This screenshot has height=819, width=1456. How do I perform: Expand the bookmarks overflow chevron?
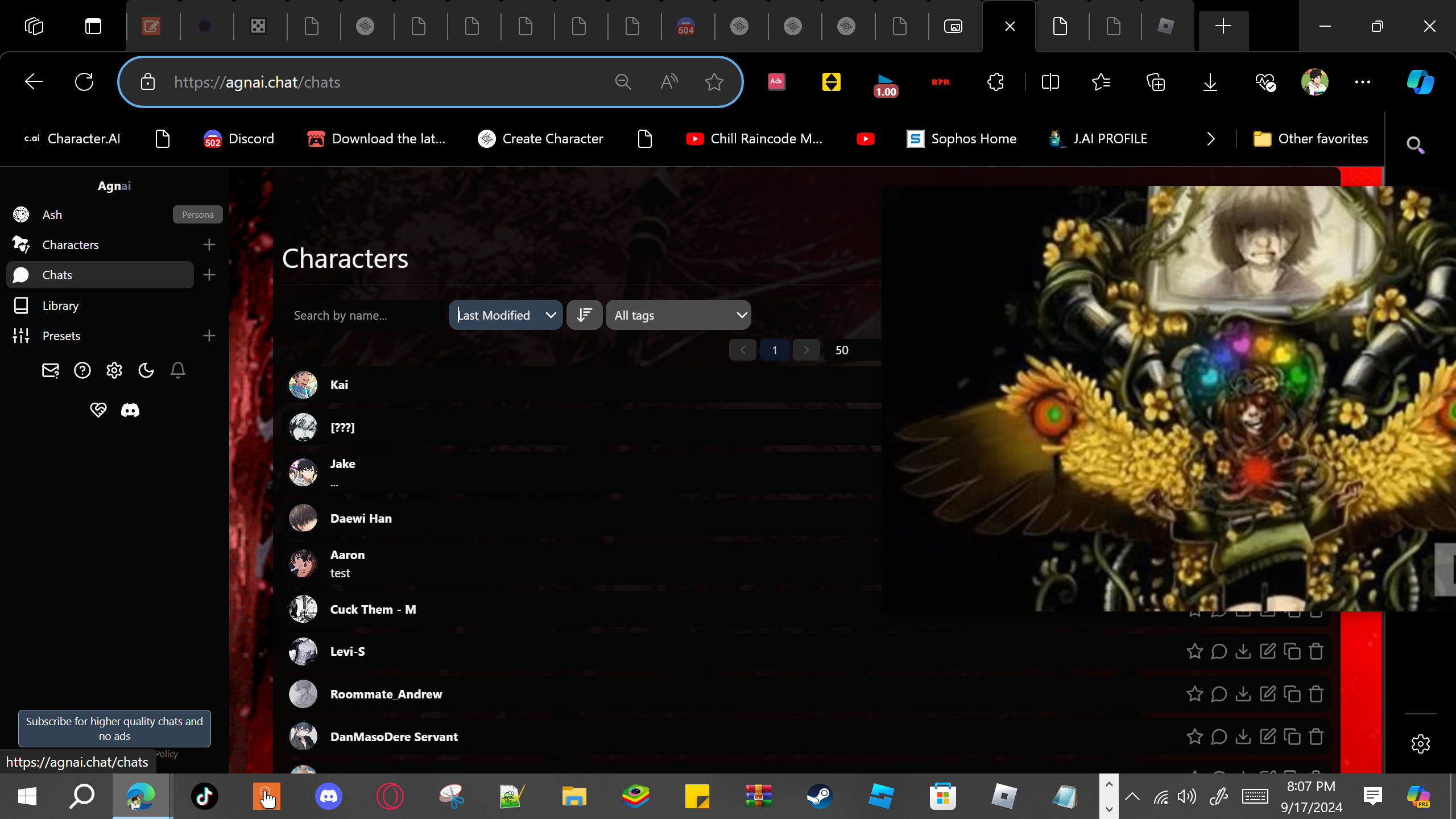(x=1211, y=139)
